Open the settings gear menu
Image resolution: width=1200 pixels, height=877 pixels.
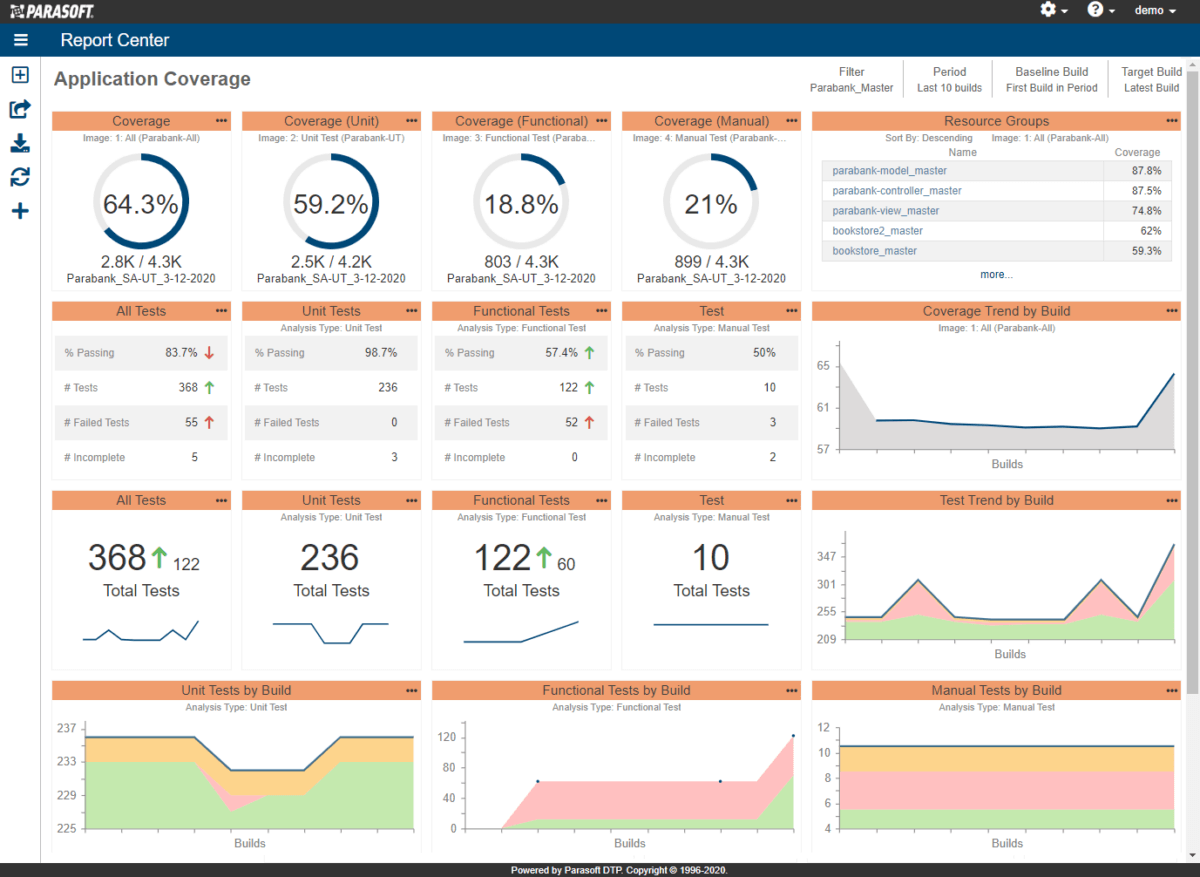pos(1050,10)
